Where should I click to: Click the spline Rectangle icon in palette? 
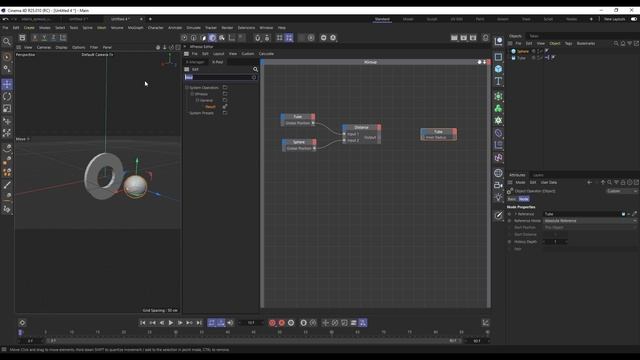[x=498, y=57]
